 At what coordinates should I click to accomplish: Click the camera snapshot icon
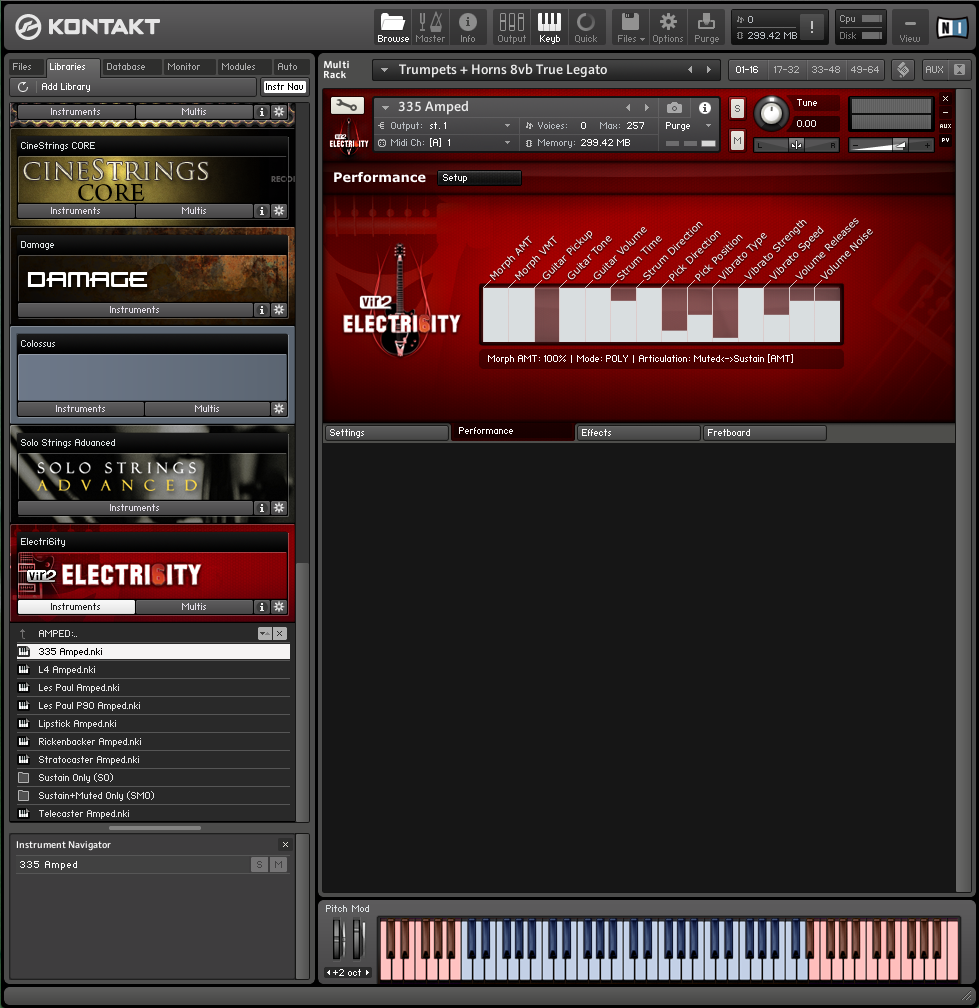coord(674,107)
